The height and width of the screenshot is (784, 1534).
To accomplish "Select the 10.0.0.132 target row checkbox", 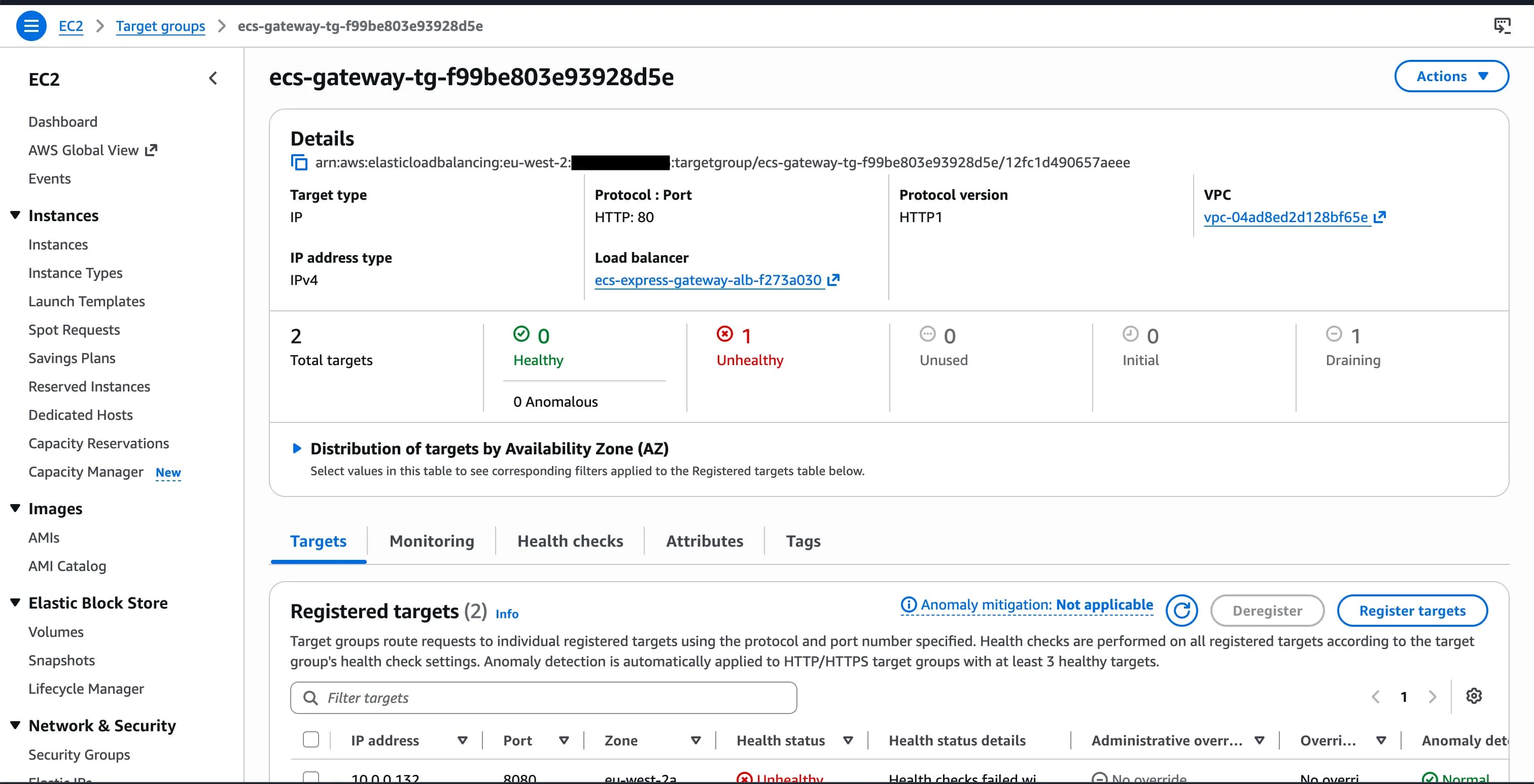I will (x=311, y=777).
